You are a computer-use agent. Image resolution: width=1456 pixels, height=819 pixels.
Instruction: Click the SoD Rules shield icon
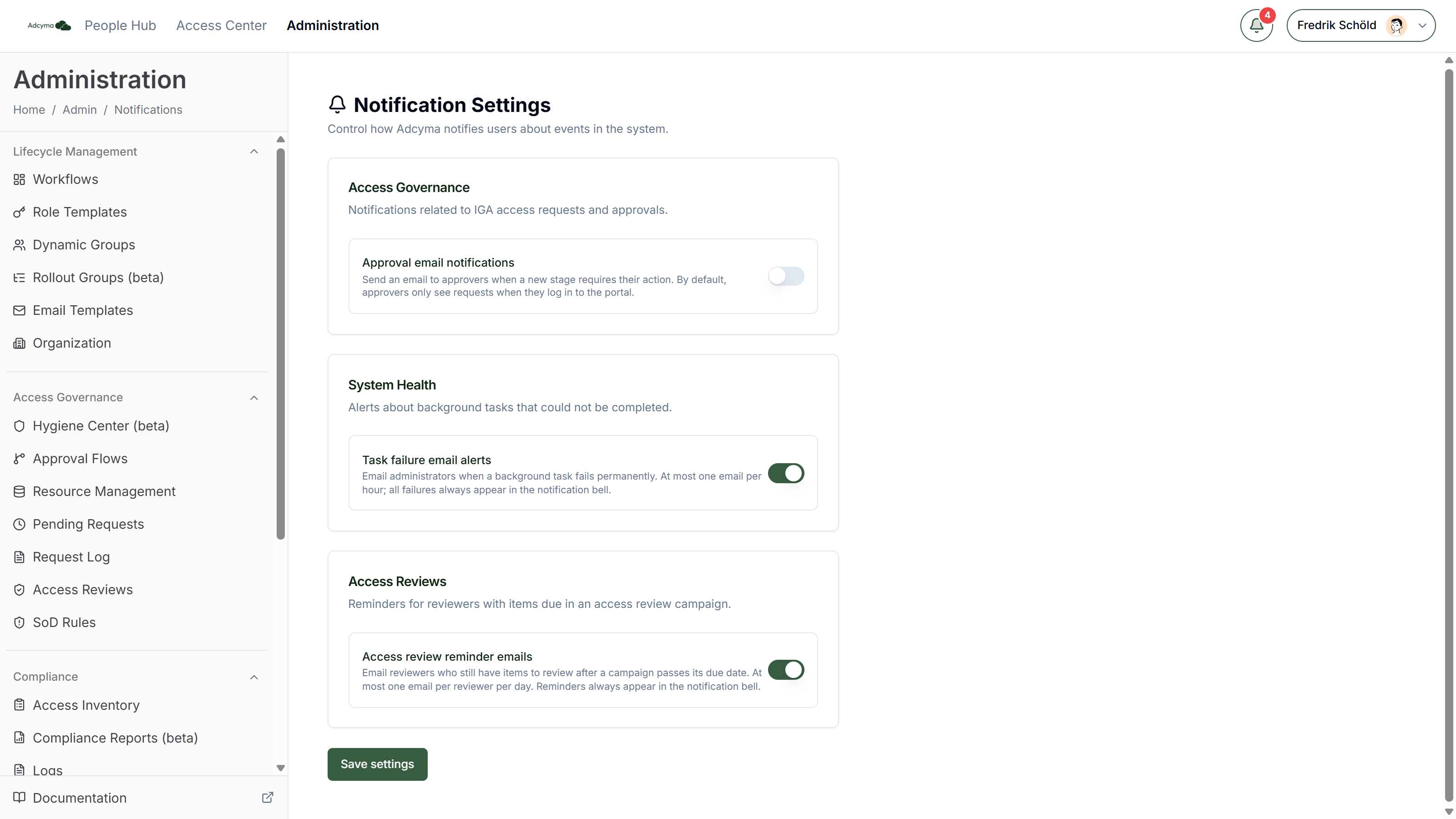pos(19,622)
